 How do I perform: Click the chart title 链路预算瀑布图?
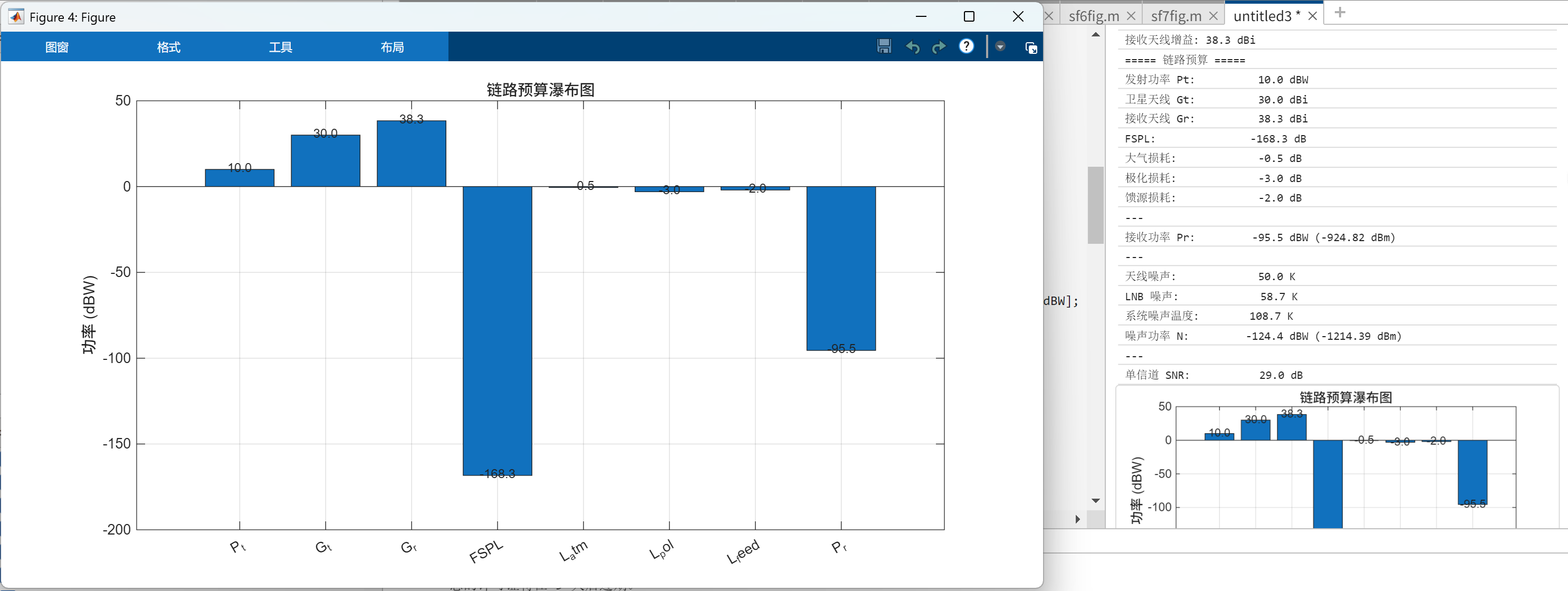pyautogui.click(x=541, y=90)
